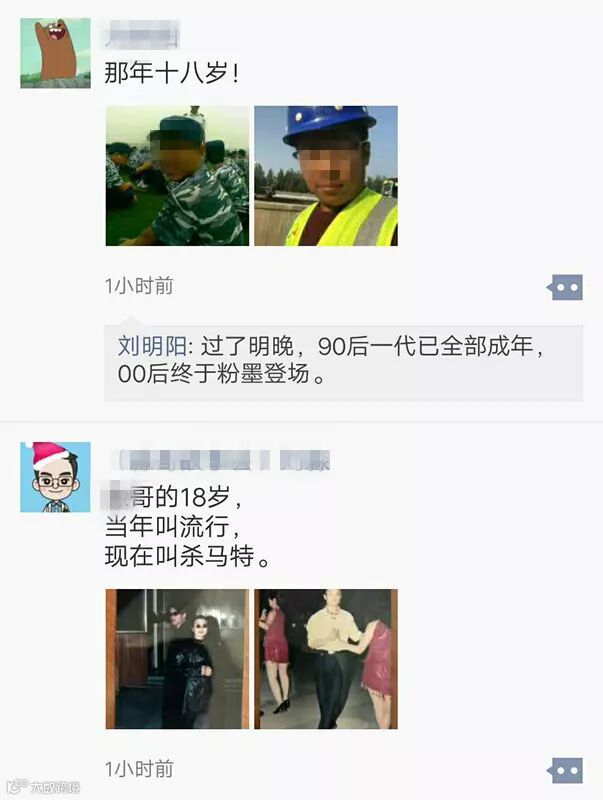This screenshot has width=603, height=800.
Task: Select the post text 那年十八岁!
Action: pos(171,73)
